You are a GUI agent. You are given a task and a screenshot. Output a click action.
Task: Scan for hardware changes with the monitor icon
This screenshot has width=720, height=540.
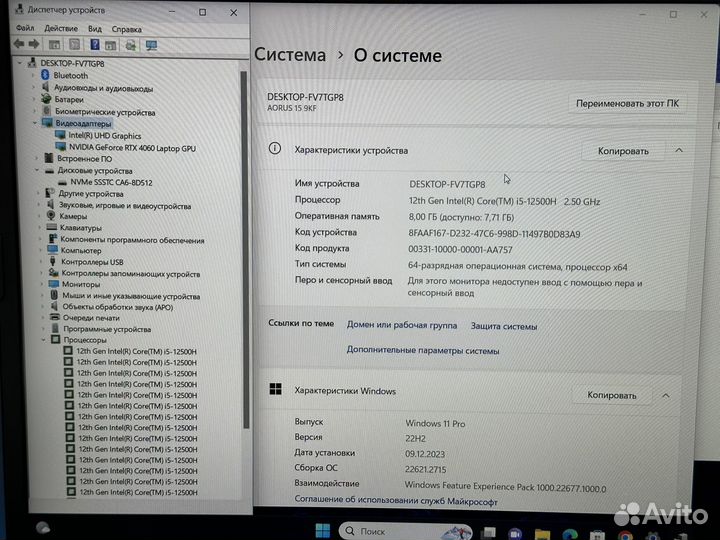coord(151,45)
